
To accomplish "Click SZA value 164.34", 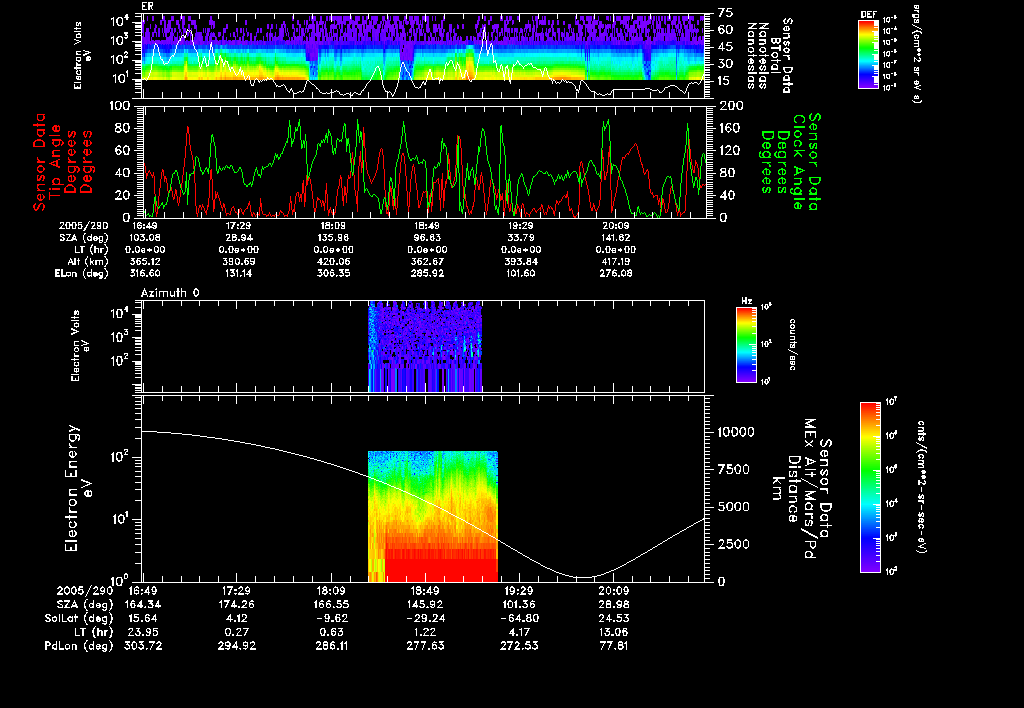I will pyautogui.click(x=143, y=605).
